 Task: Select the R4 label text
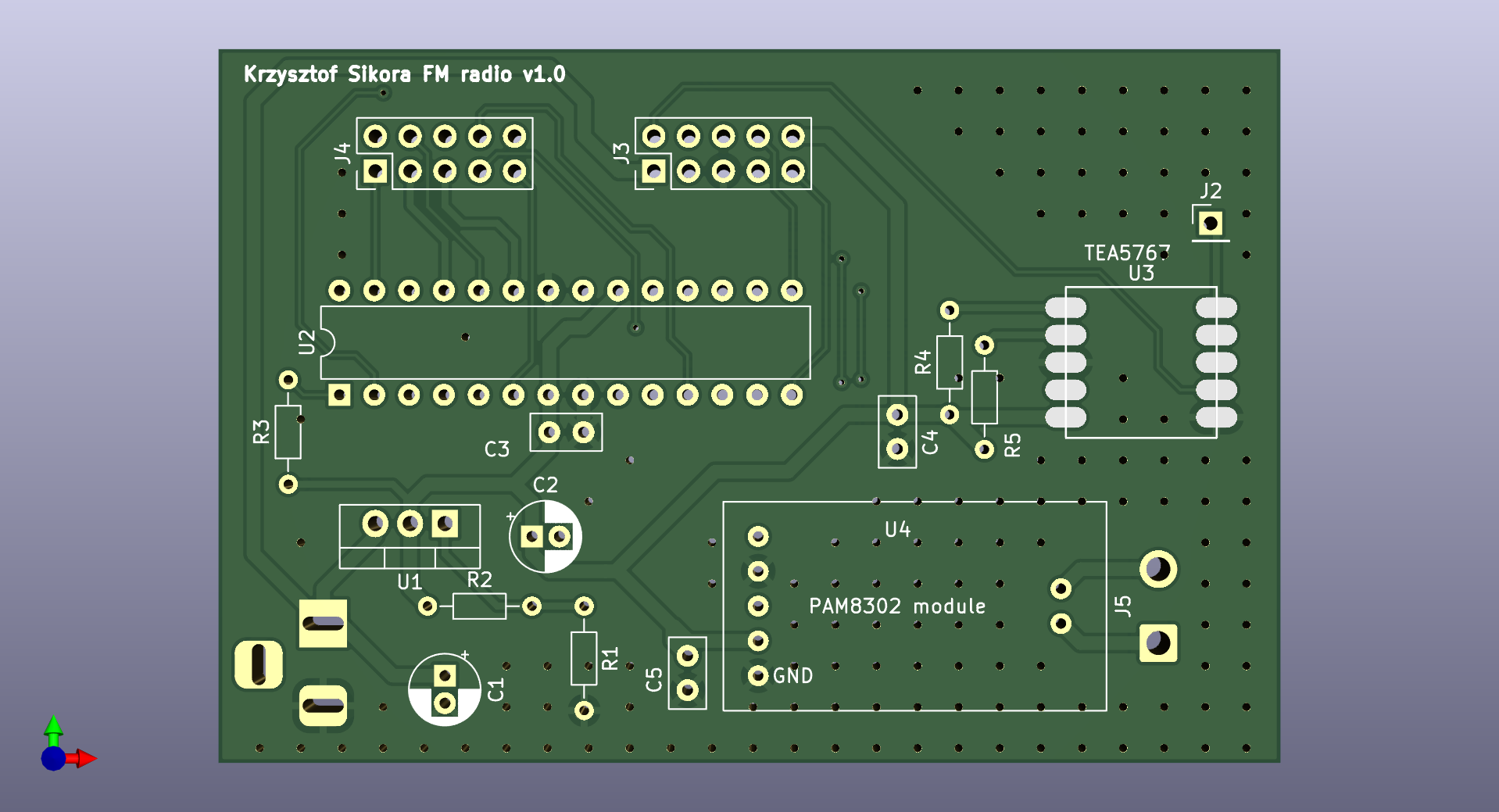(x=923, y=362)
